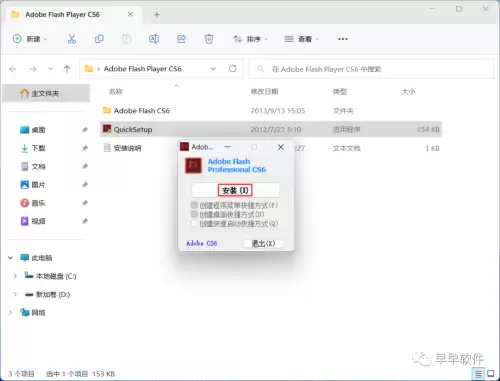Select Network (网络) in sidebar

point(33,313)
